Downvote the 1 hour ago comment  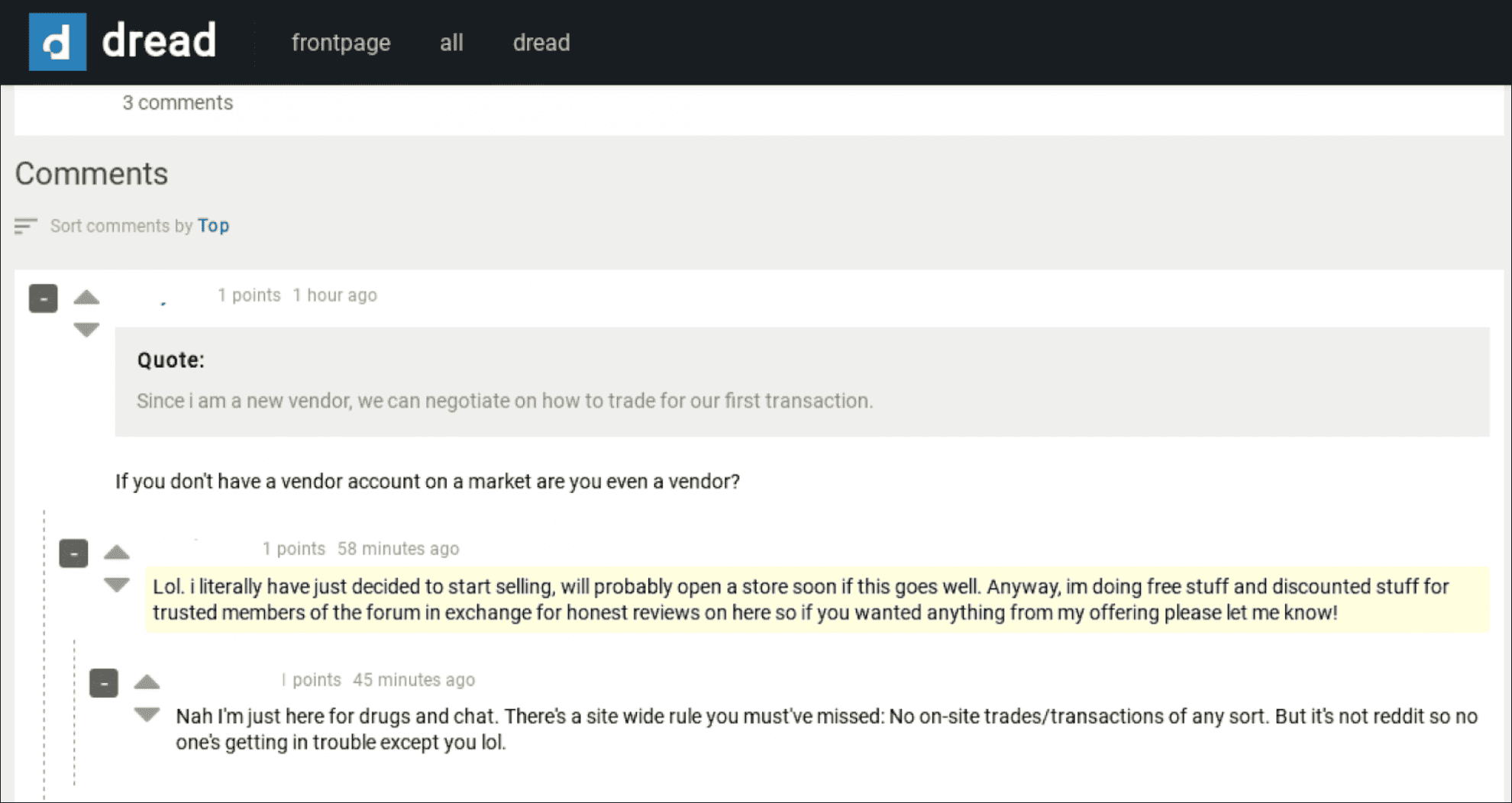86,330
